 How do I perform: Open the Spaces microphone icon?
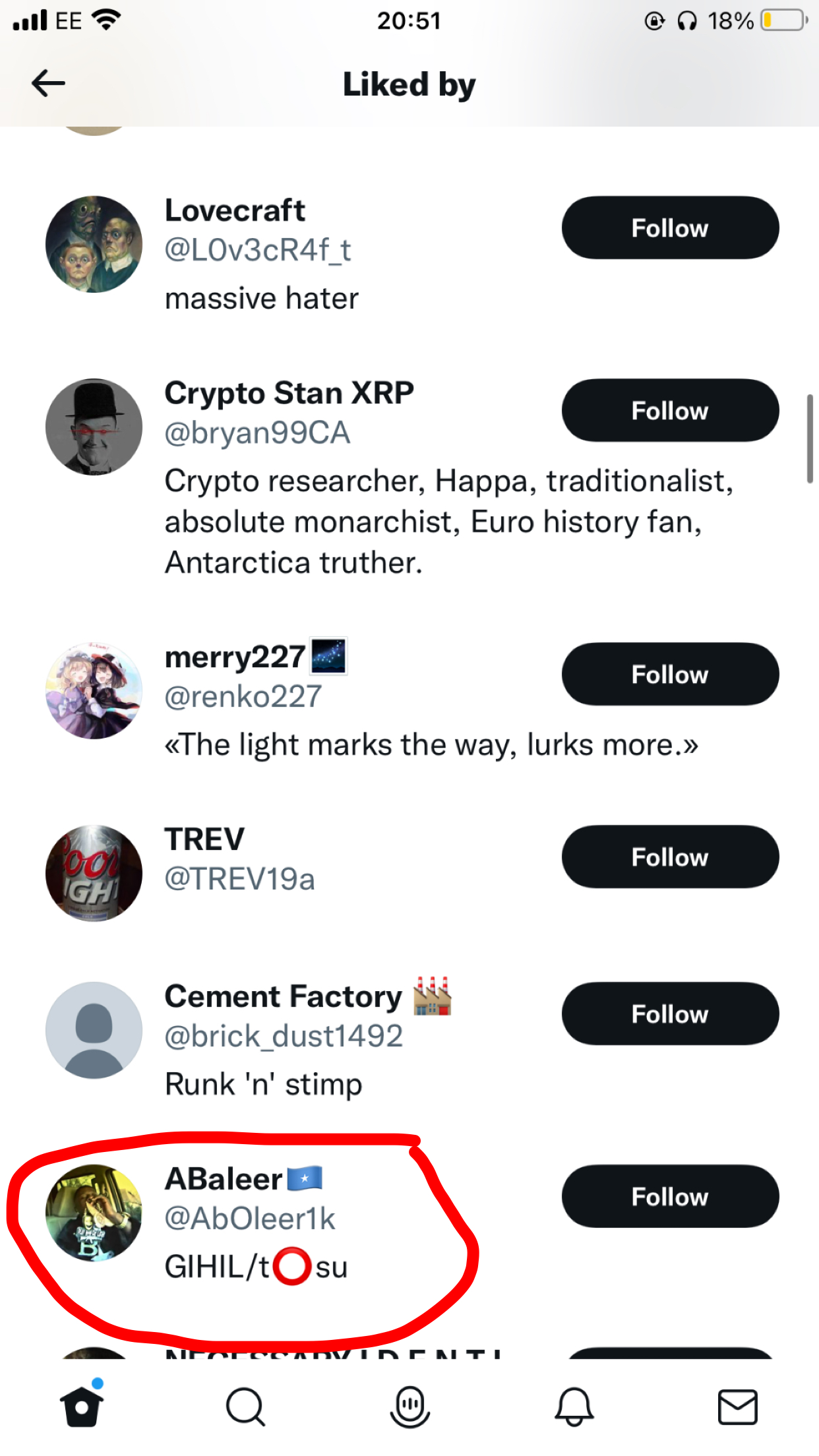pos(409,1407)
